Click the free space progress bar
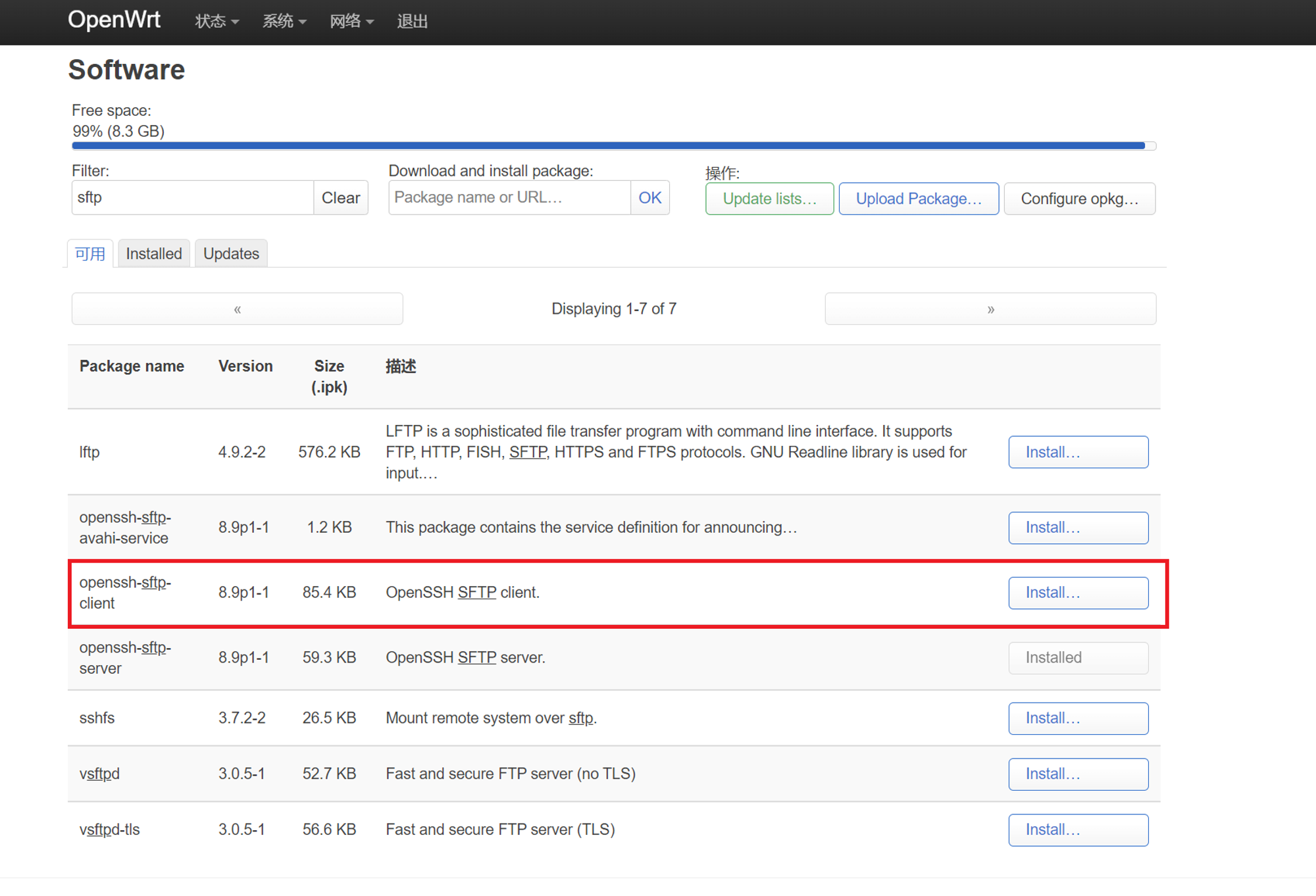The height and width of the screenshot is (896, 1316). pyautogui.click(x=613, y=146)
